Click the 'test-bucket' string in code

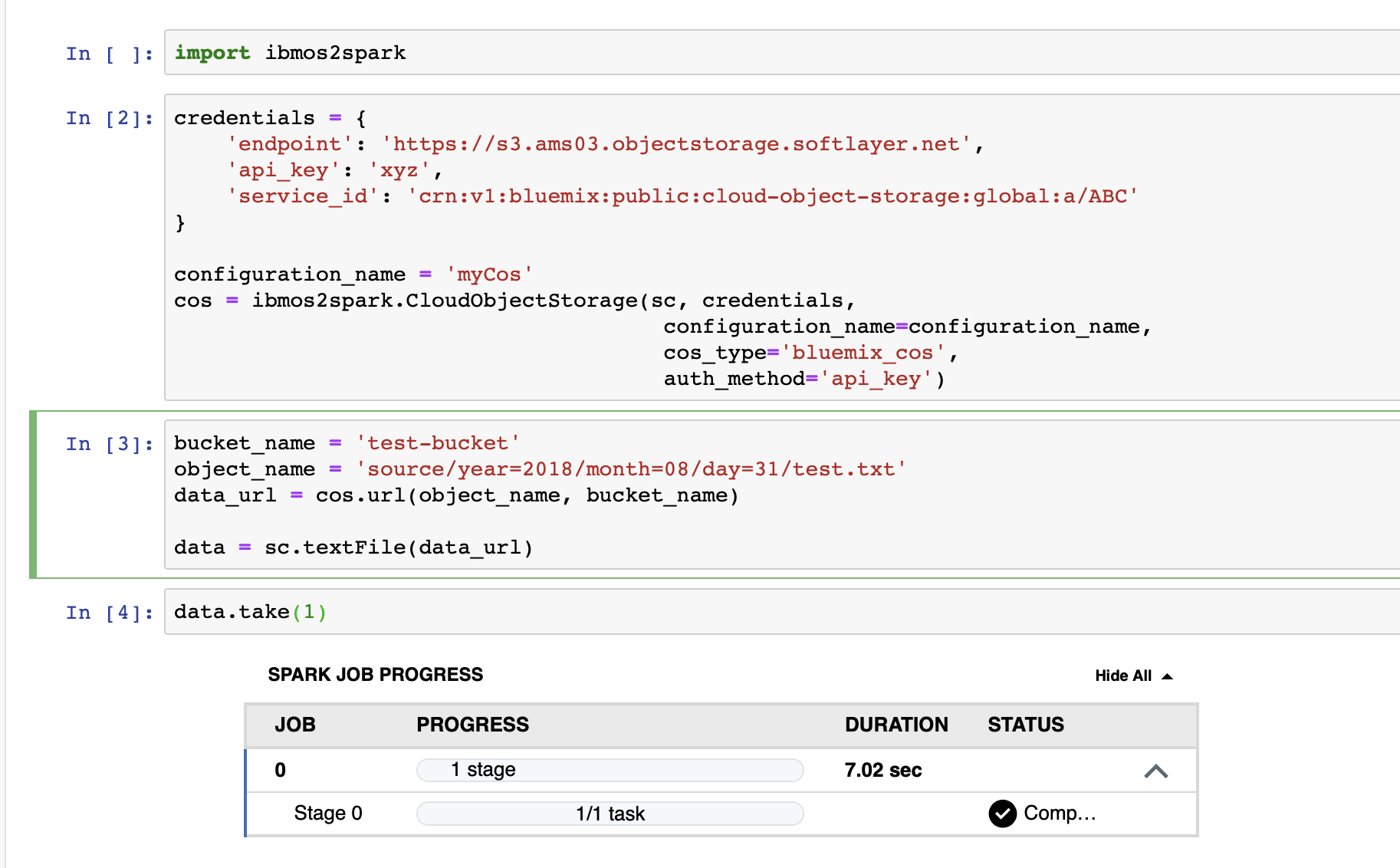point(438,443)
